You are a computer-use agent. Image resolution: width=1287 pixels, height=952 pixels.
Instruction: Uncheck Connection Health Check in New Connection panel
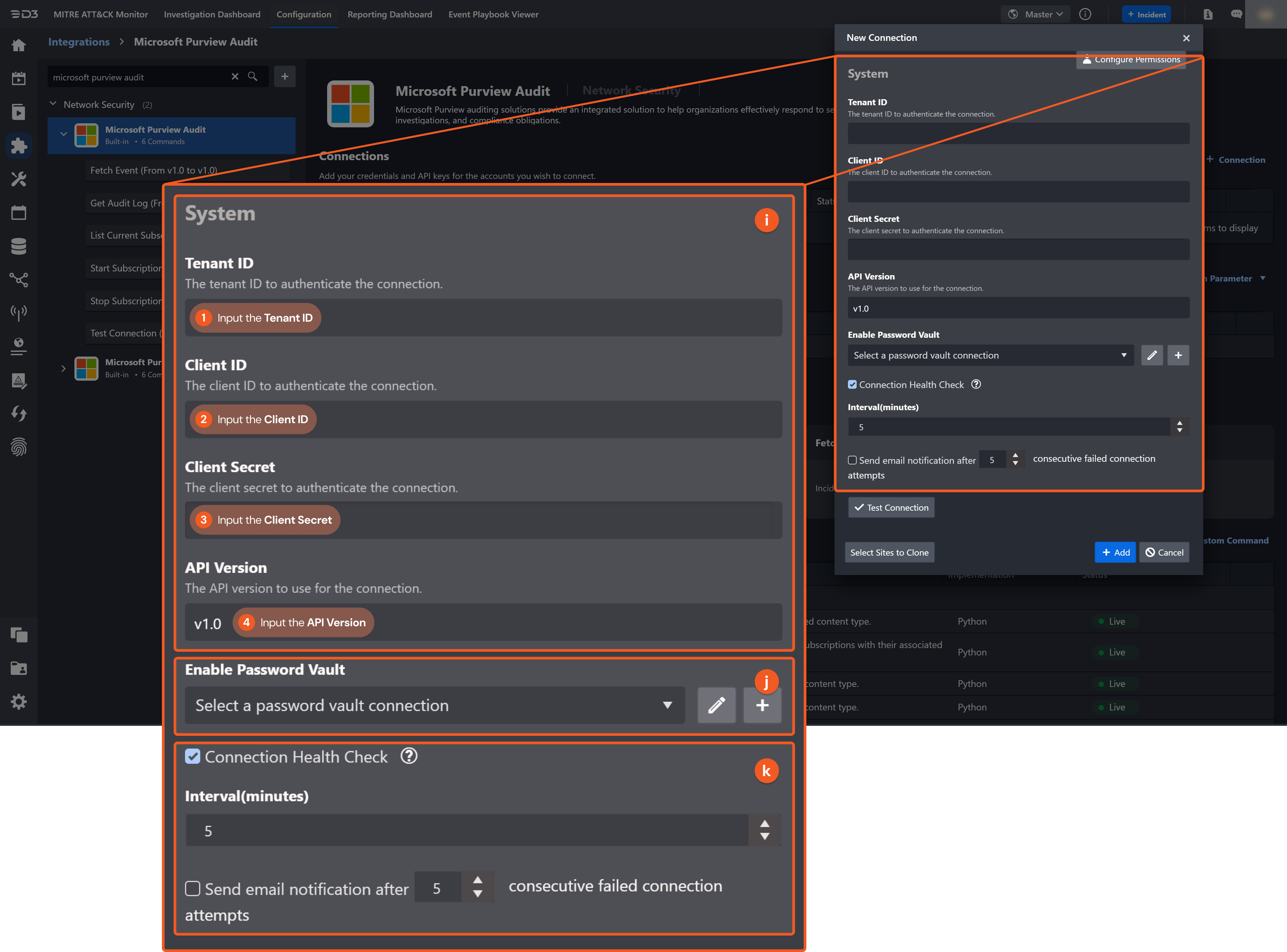[852, 384]
